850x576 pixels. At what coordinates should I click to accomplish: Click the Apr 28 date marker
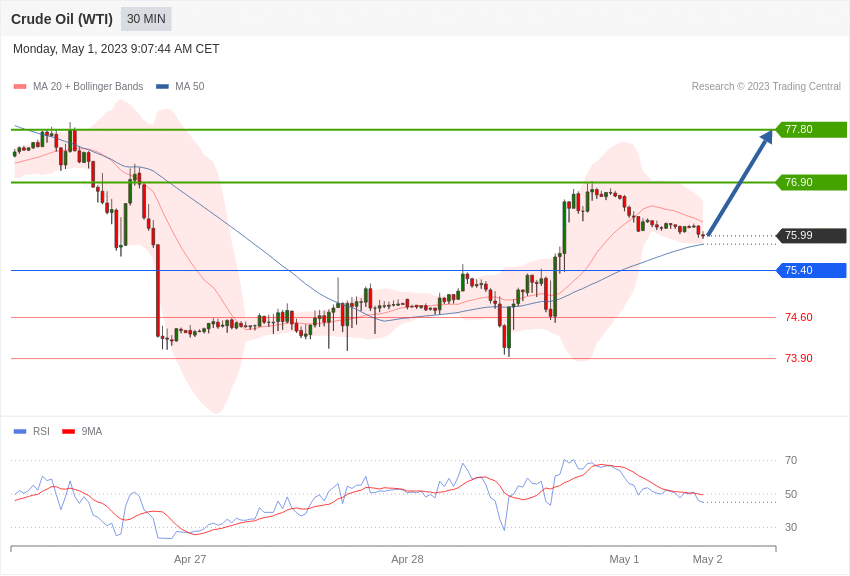pyautogui.click(x=407, y=559)
